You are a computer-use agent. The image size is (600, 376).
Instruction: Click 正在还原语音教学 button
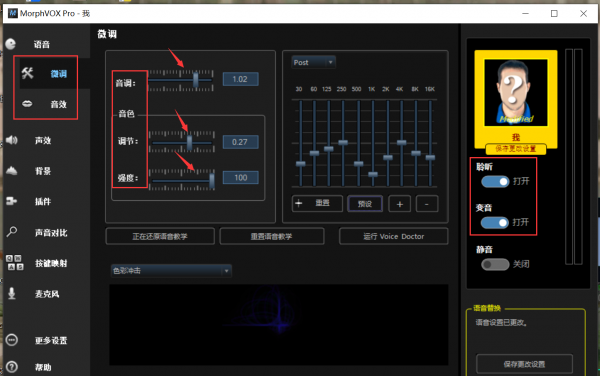(160, 236)
